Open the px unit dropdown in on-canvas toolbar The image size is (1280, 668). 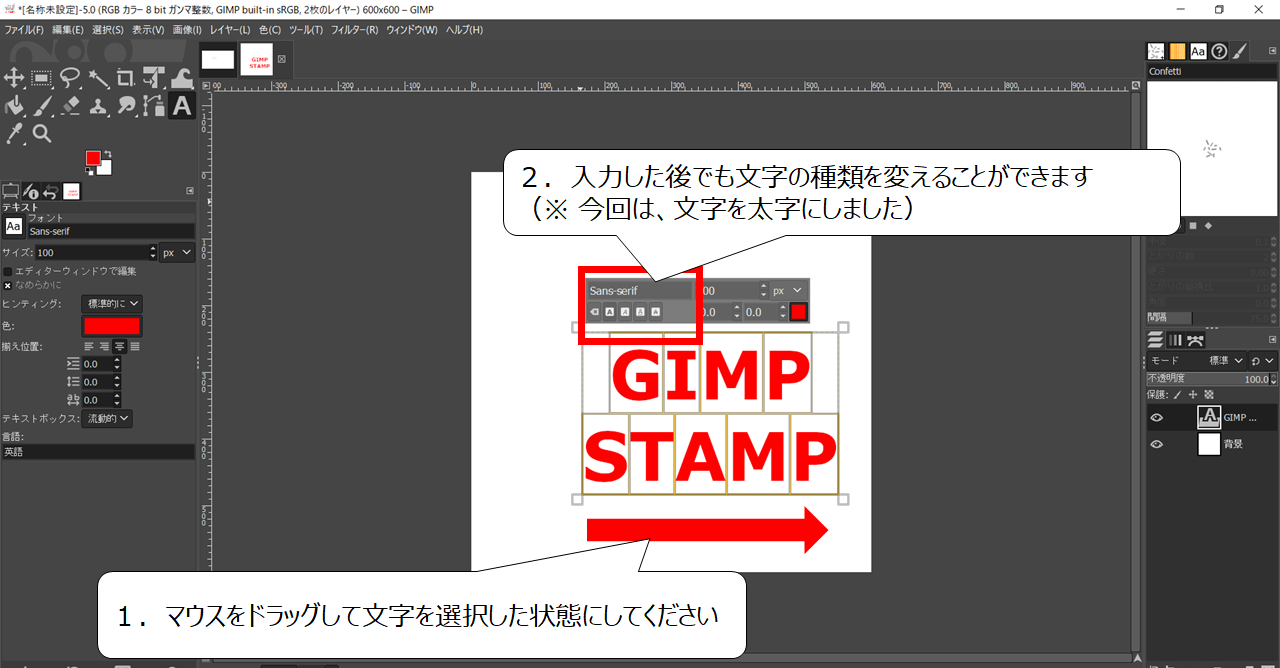[x=787, y=290]
